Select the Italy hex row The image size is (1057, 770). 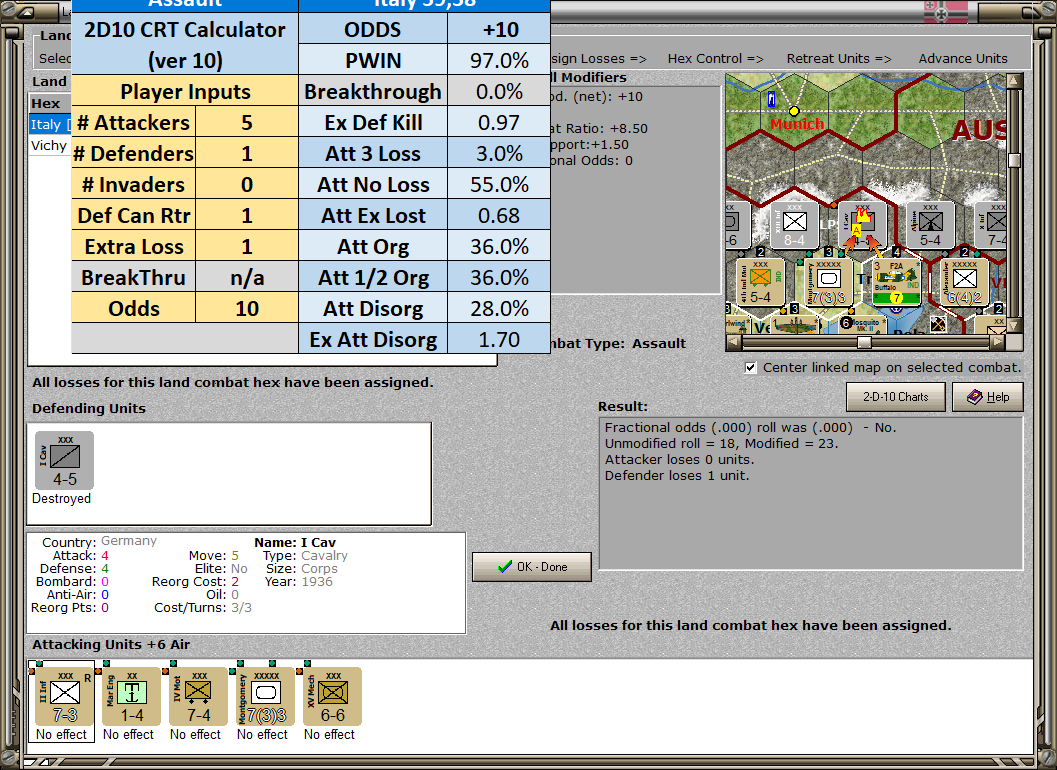coord(50,125)
